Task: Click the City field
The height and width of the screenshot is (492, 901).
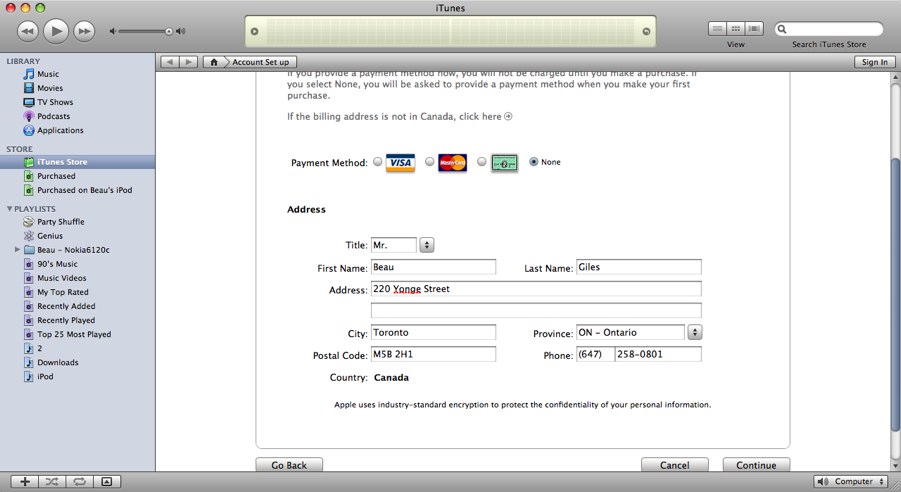Action: (x=433, y=332)
